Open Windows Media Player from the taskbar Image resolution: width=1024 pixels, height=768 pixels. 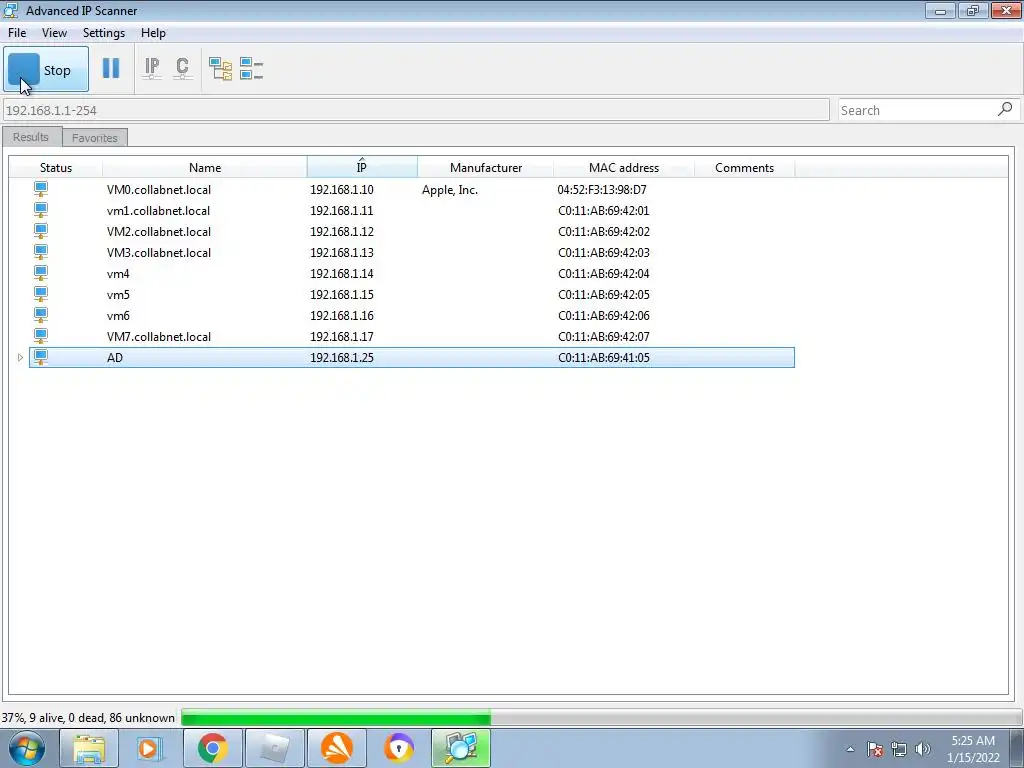(148, 748)
